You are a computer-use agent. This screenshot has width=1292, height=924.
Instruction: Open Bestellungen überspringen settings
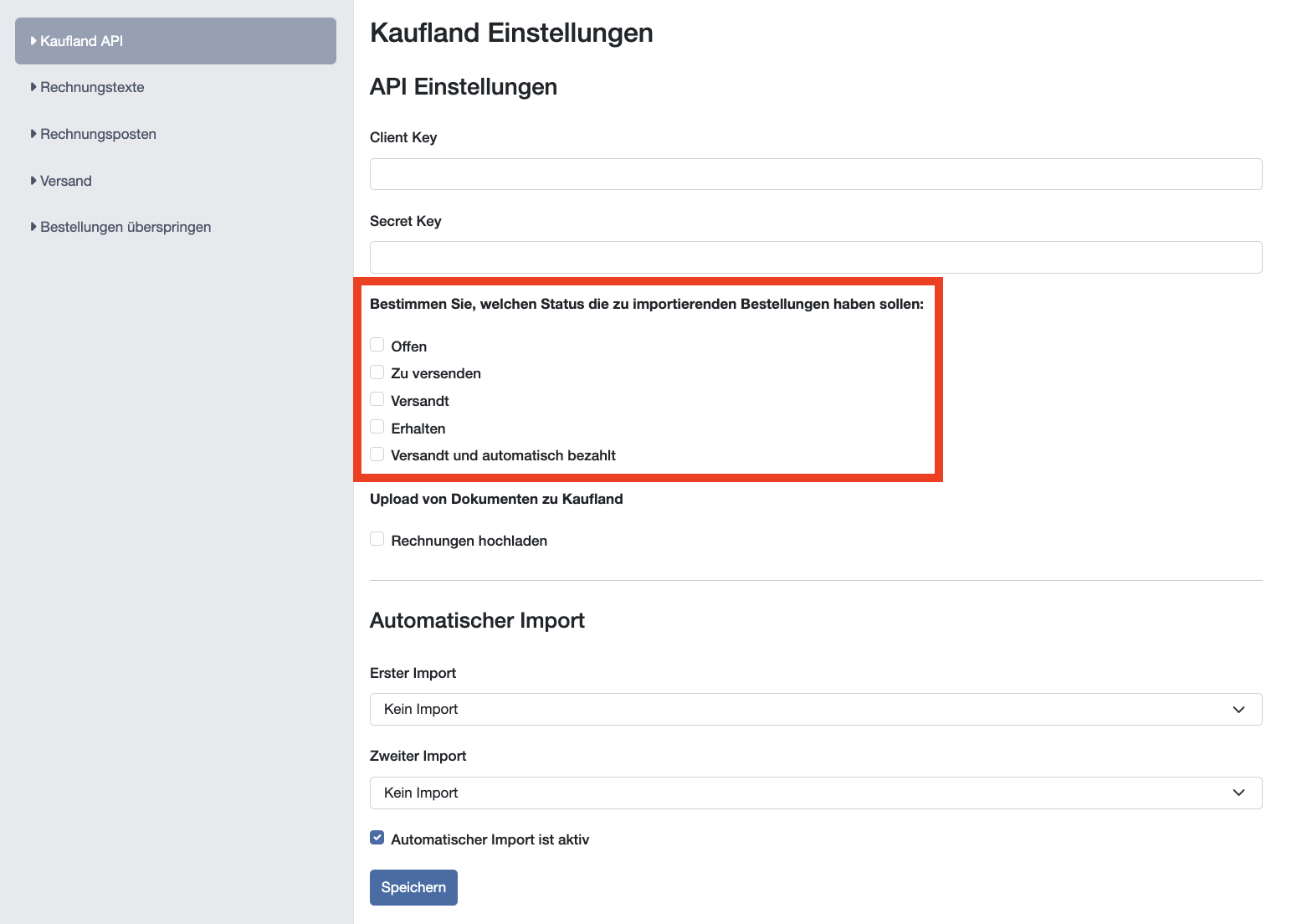point(126,227)
